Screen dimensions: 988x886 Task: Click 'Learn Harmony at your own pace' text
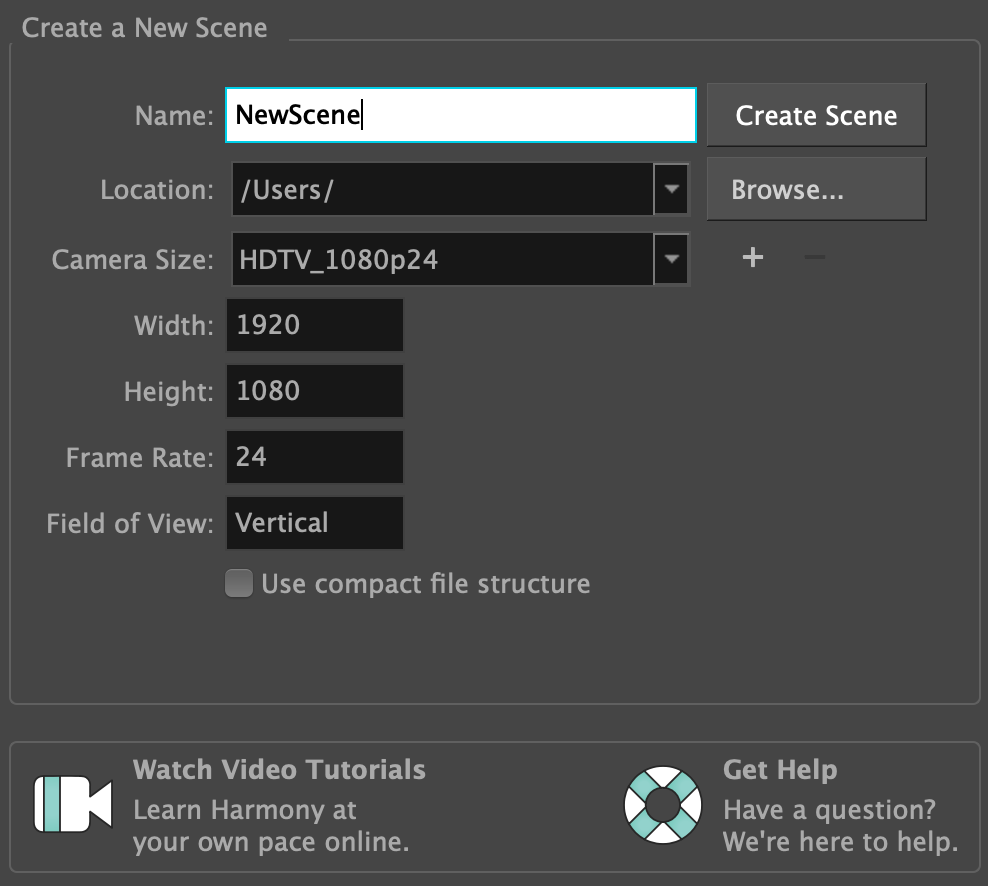271,826
